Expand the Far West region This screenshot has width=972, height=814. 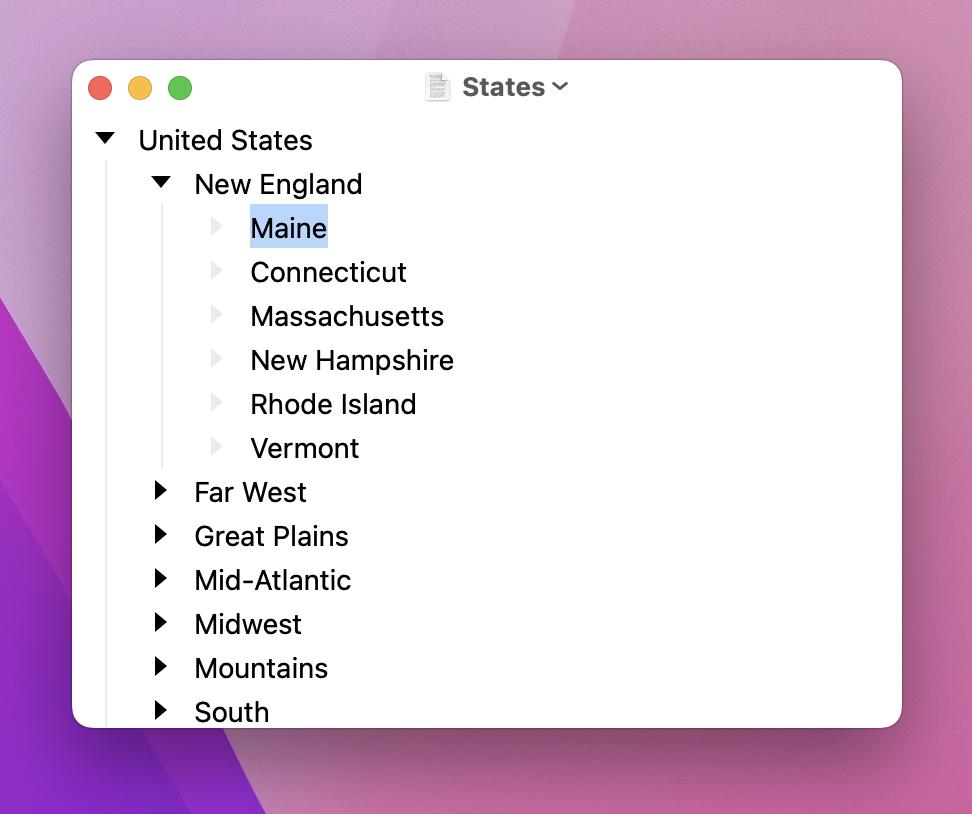coord(161,490)
